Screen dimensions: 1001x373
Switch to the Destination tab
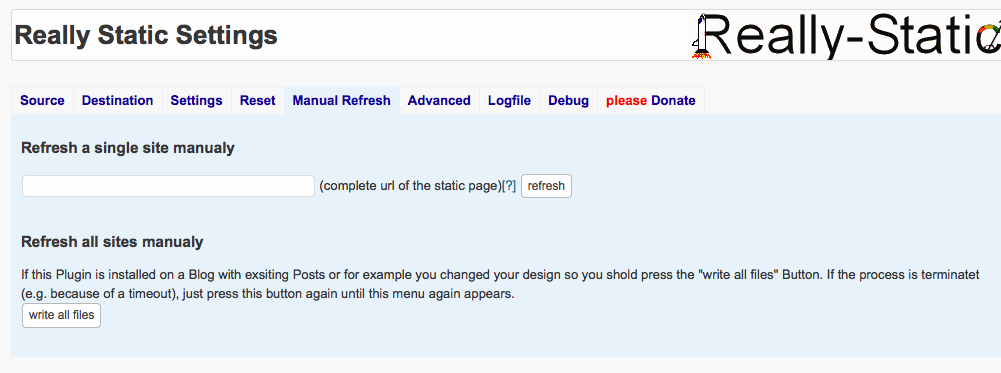117,101
